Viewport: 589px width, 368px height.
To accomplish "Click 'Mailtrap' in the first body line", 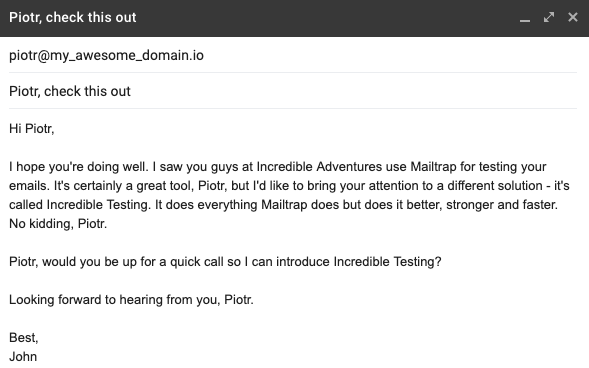I will (433, 167).
